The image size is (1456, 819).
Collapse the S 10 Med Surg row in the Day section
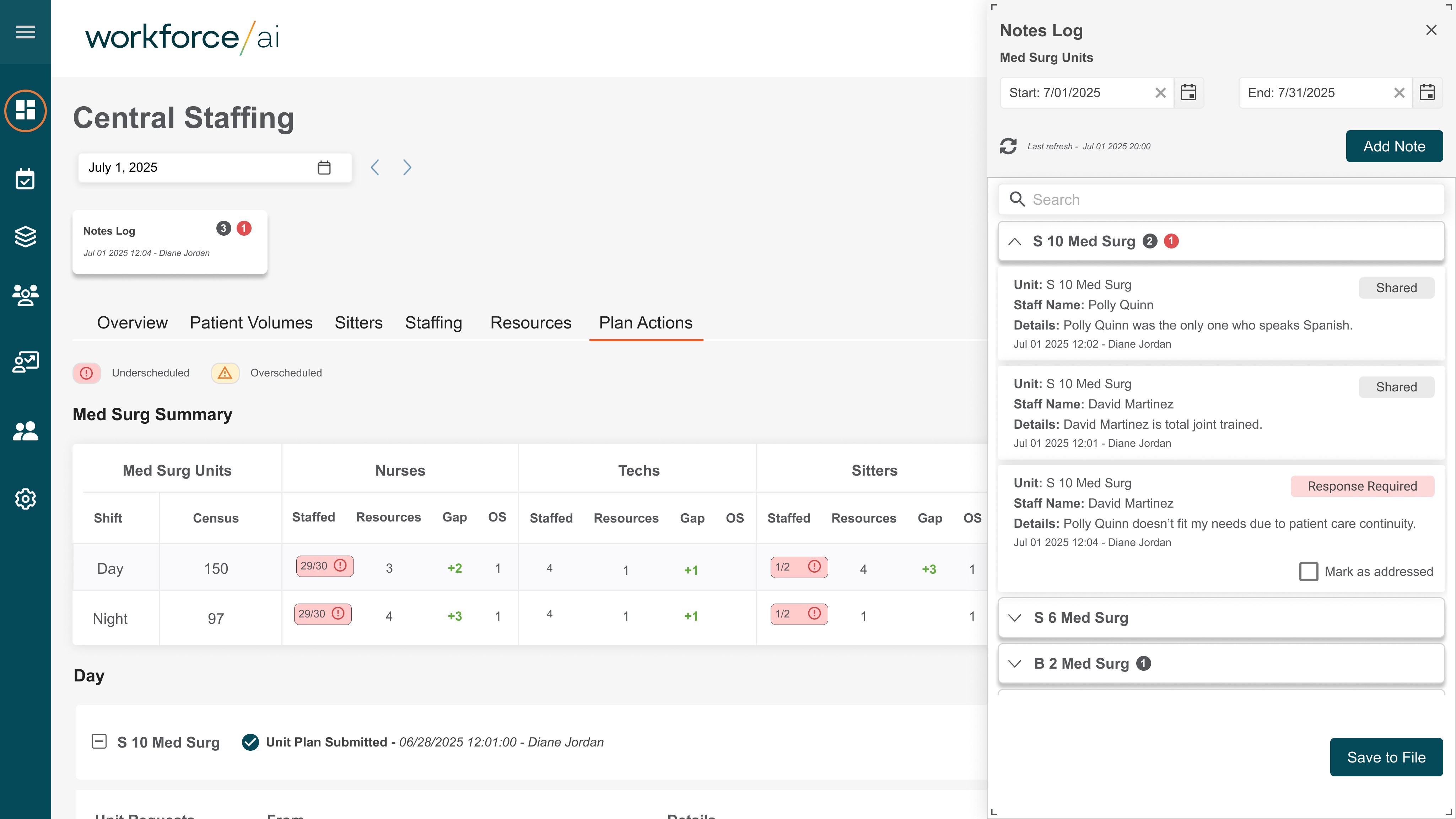99,742
